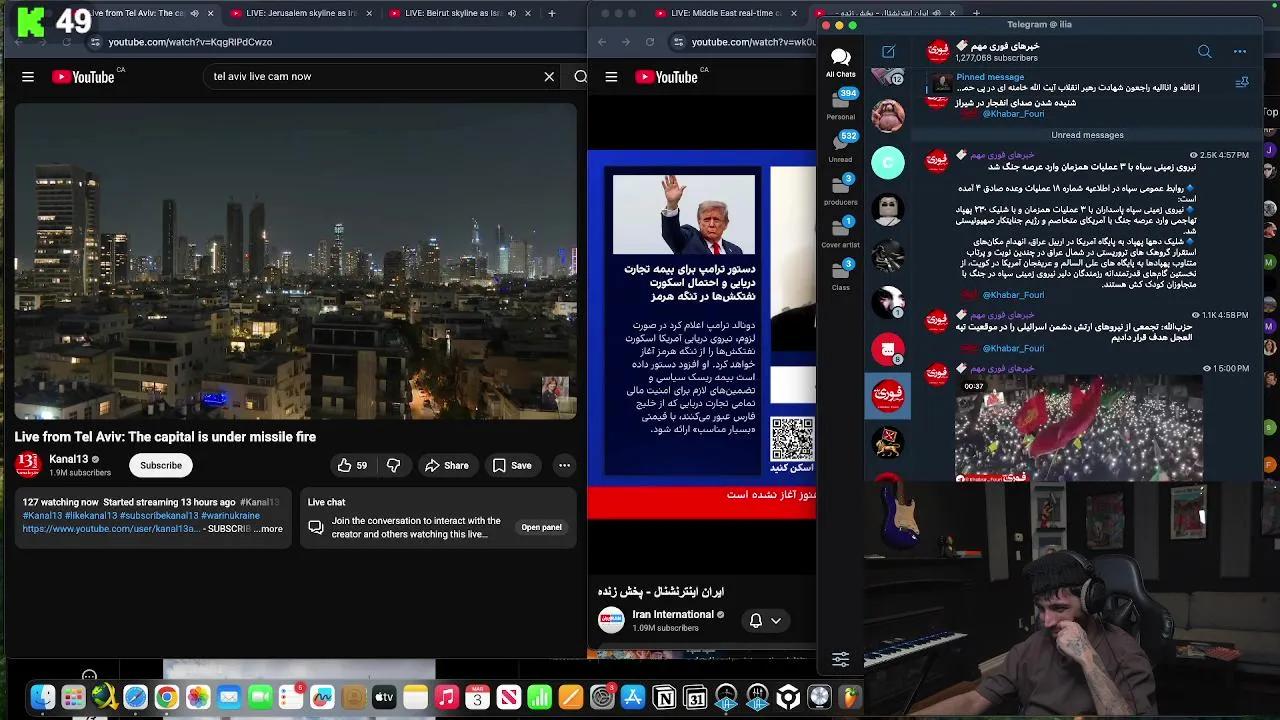Viewport: 1280px width, 720px height.
Task: Open notification bell dropdown for Iran International
Action: [765, 621]
